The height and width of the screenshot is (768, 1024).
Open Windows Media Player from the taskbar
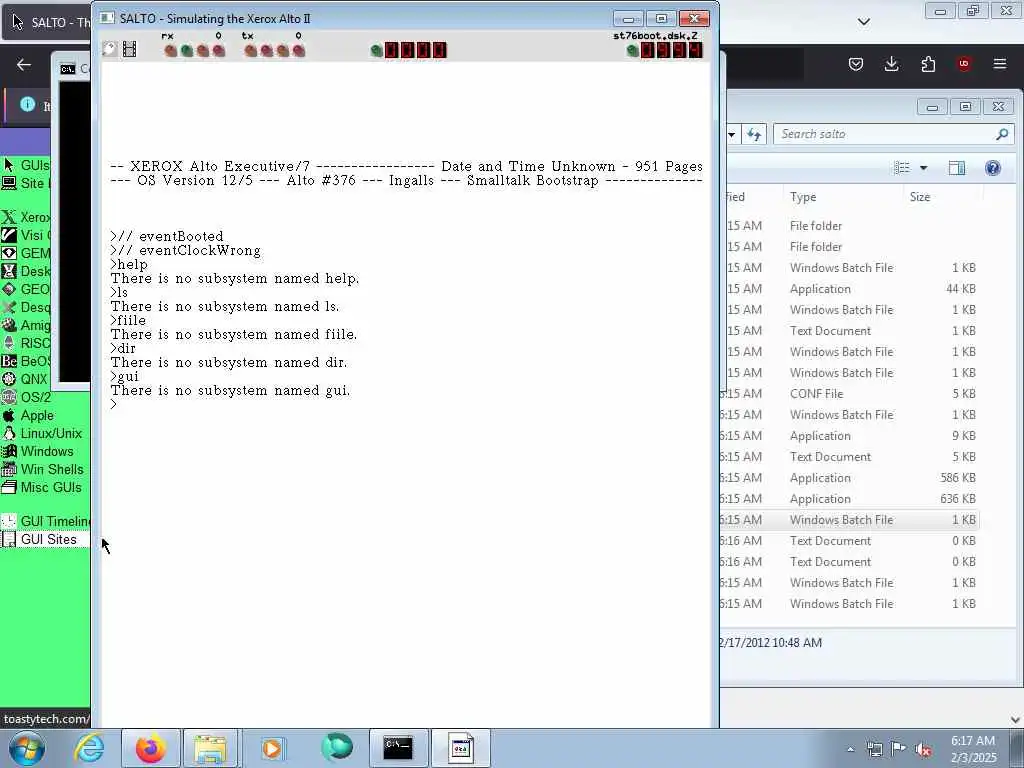272,748
